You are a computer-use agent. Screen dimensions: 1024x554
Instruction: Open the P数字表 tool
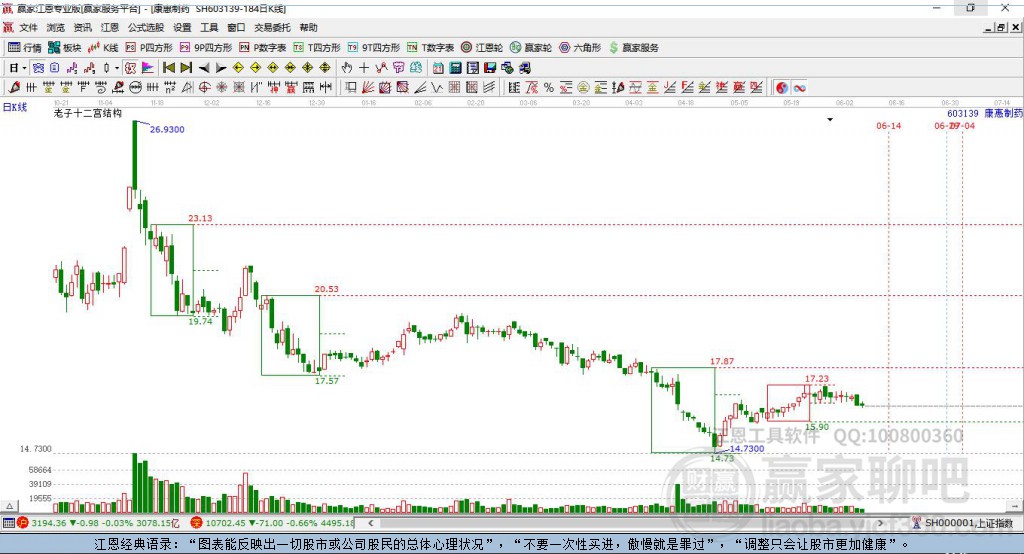pyautogui.click(x=263, y=48)
